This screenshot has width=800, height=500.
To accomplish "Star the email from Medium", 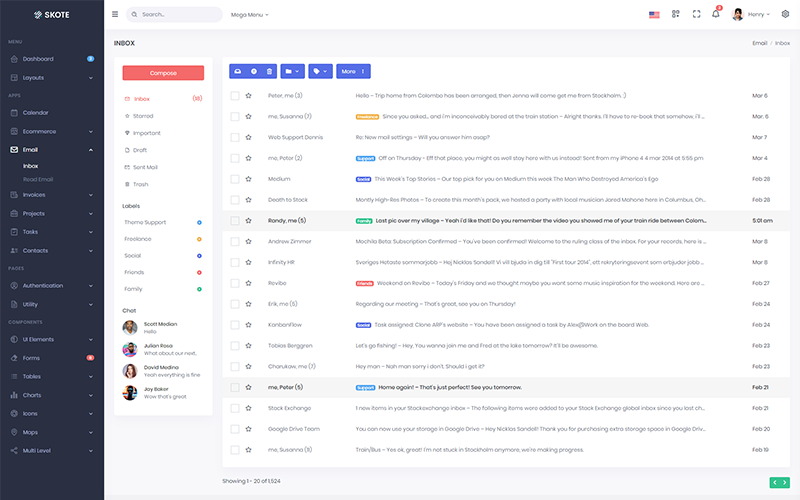I will (x=249, y=179).
